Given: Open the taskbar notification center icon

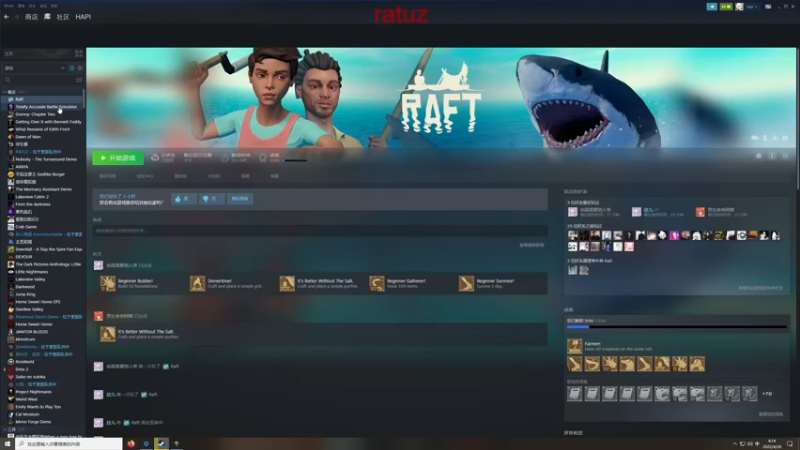Looking at the screenshot, I should click(790, 444).
